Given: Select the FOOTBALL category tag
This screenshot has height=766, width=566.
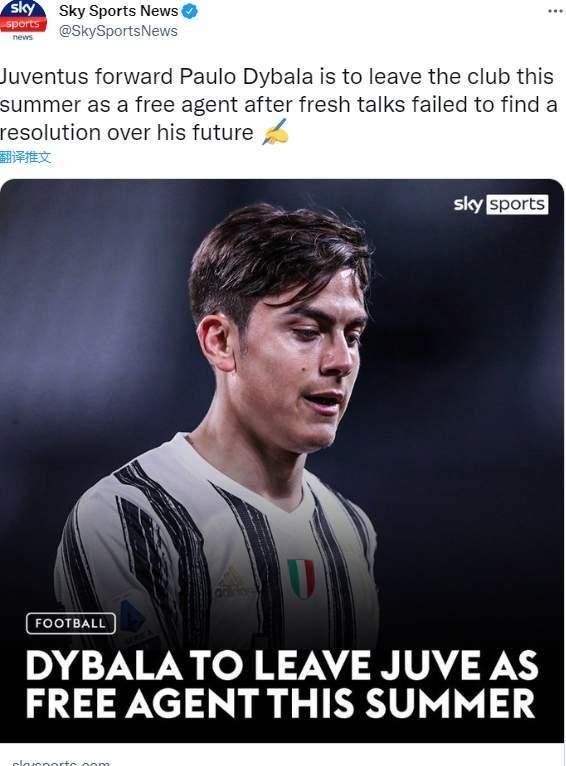Looking at the screenshot, I should click(x=71, y=623).
